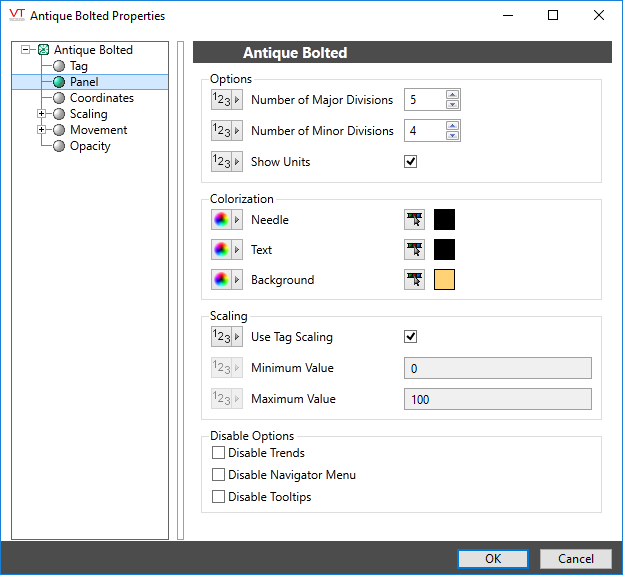The height and width of the screenshot is (575, 623).
Task: Click the Cancel button
Action: (x=575, y=559)
